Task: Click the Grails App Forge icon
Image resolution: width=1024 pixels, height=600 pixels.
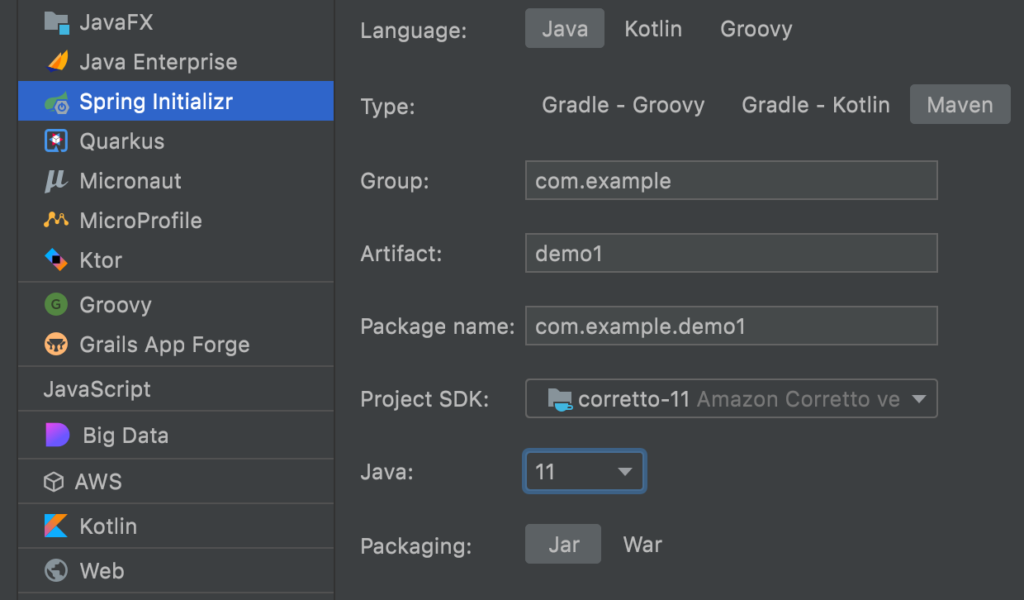Action: click(54, 344)
